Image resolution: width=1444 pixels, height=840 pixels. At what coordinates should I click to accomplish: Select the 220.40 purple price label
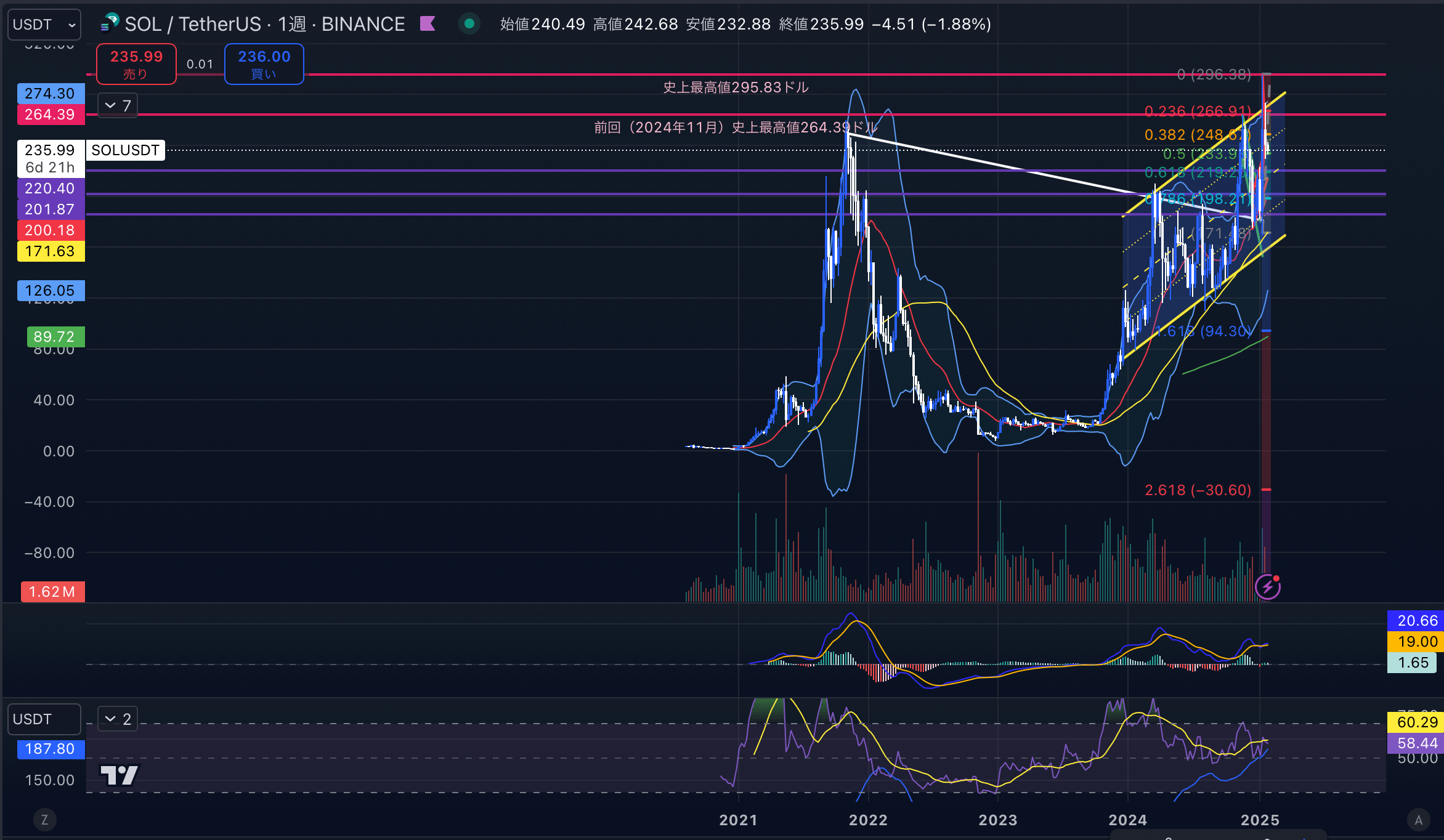click(51, 188)
